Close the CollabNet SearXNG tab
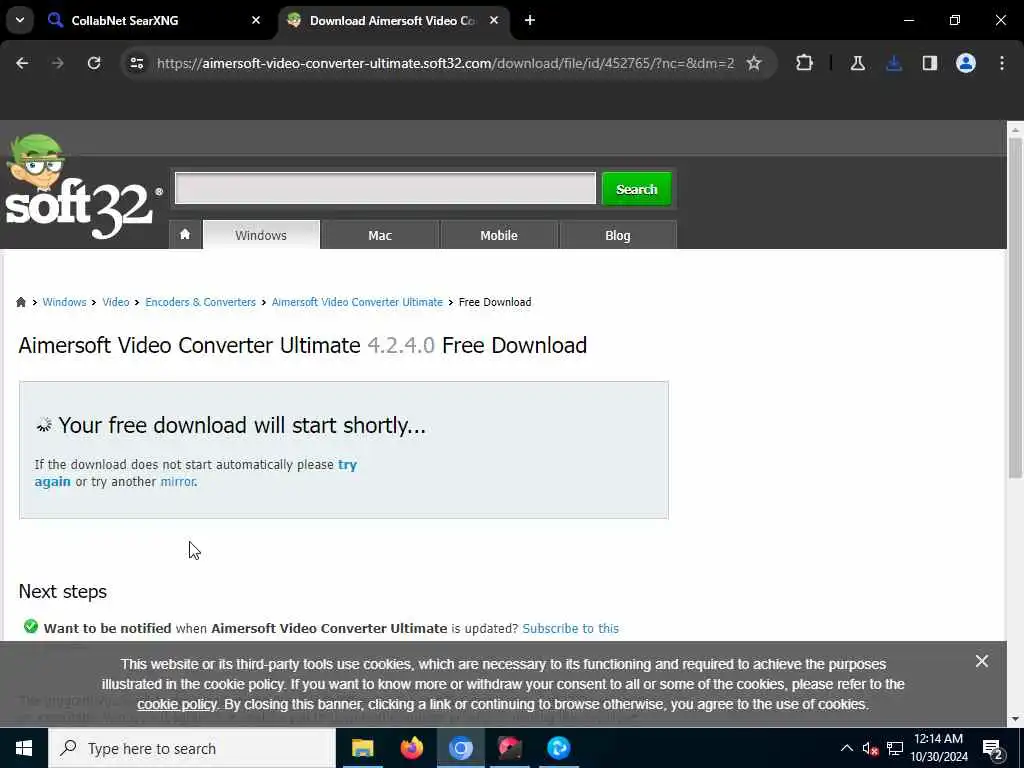The width and height of the screenshot is (1024, 768). [x=256, y=20]
